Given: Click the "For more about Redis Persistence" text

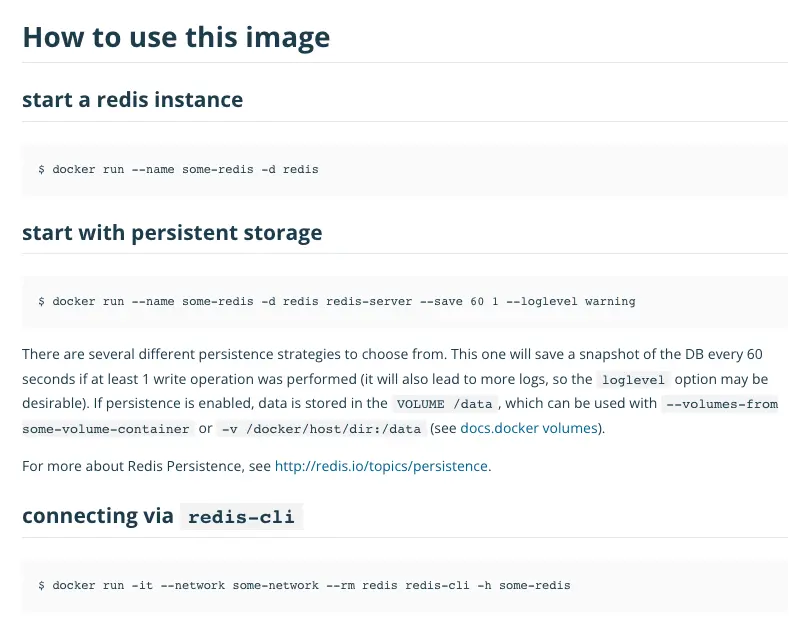Looking at the screenshot, I should coord(145,466).
